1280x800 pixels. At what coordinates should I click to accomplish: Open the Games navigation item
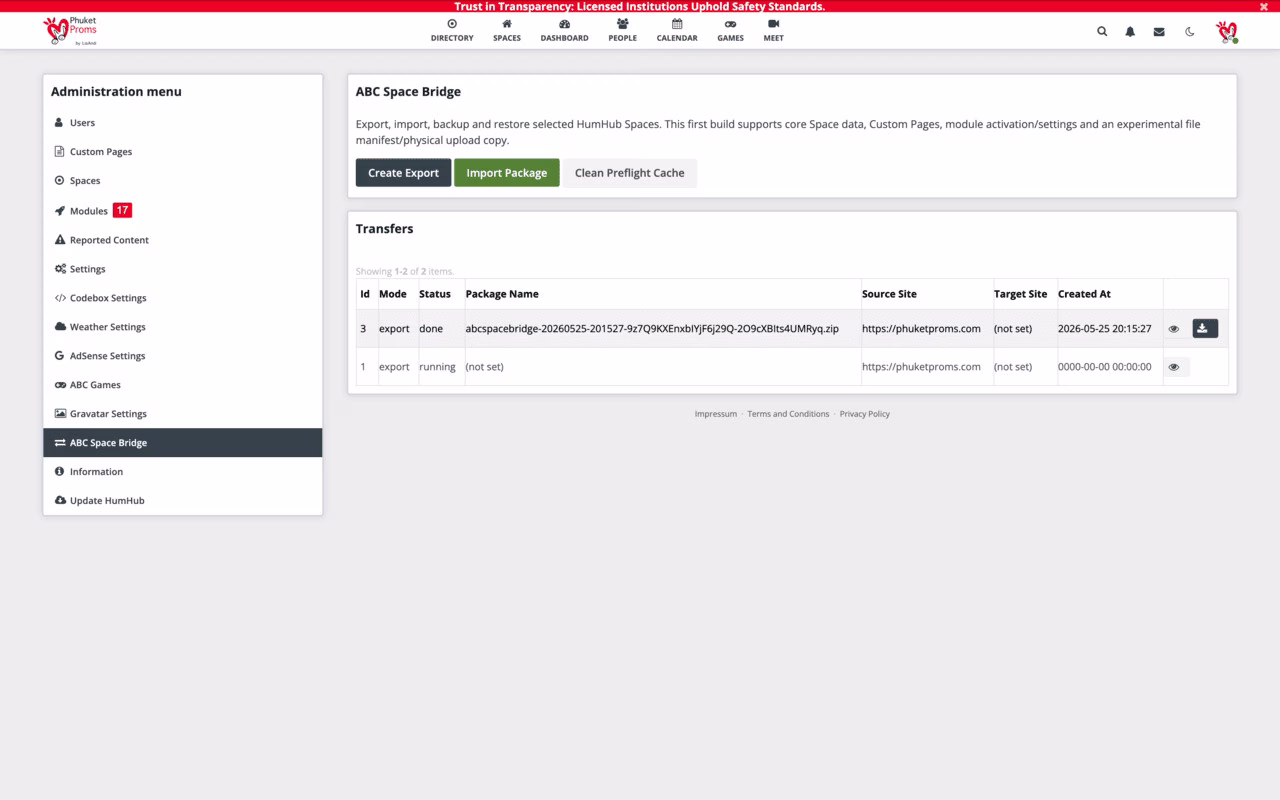730,31
